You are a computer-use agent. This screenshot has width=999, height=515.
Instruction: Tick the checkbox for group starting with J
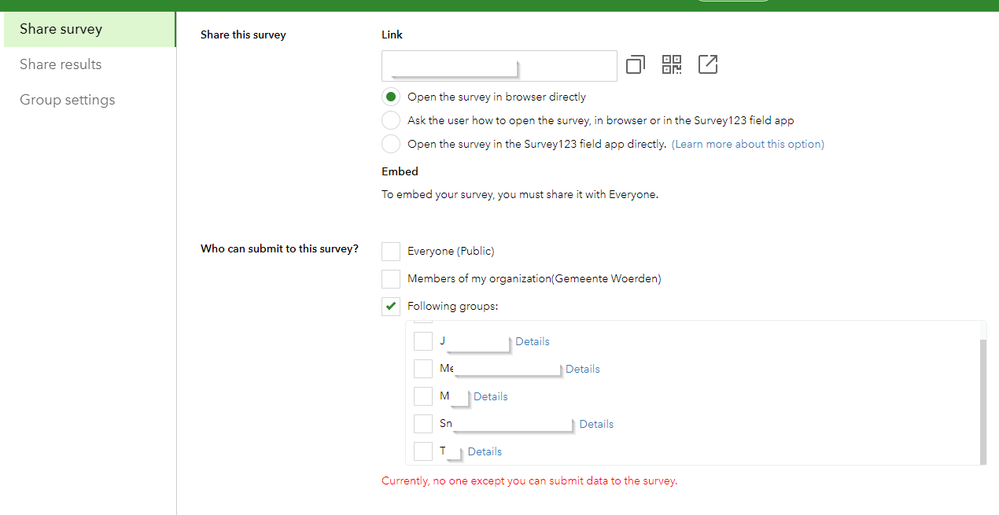click(423, 342)
